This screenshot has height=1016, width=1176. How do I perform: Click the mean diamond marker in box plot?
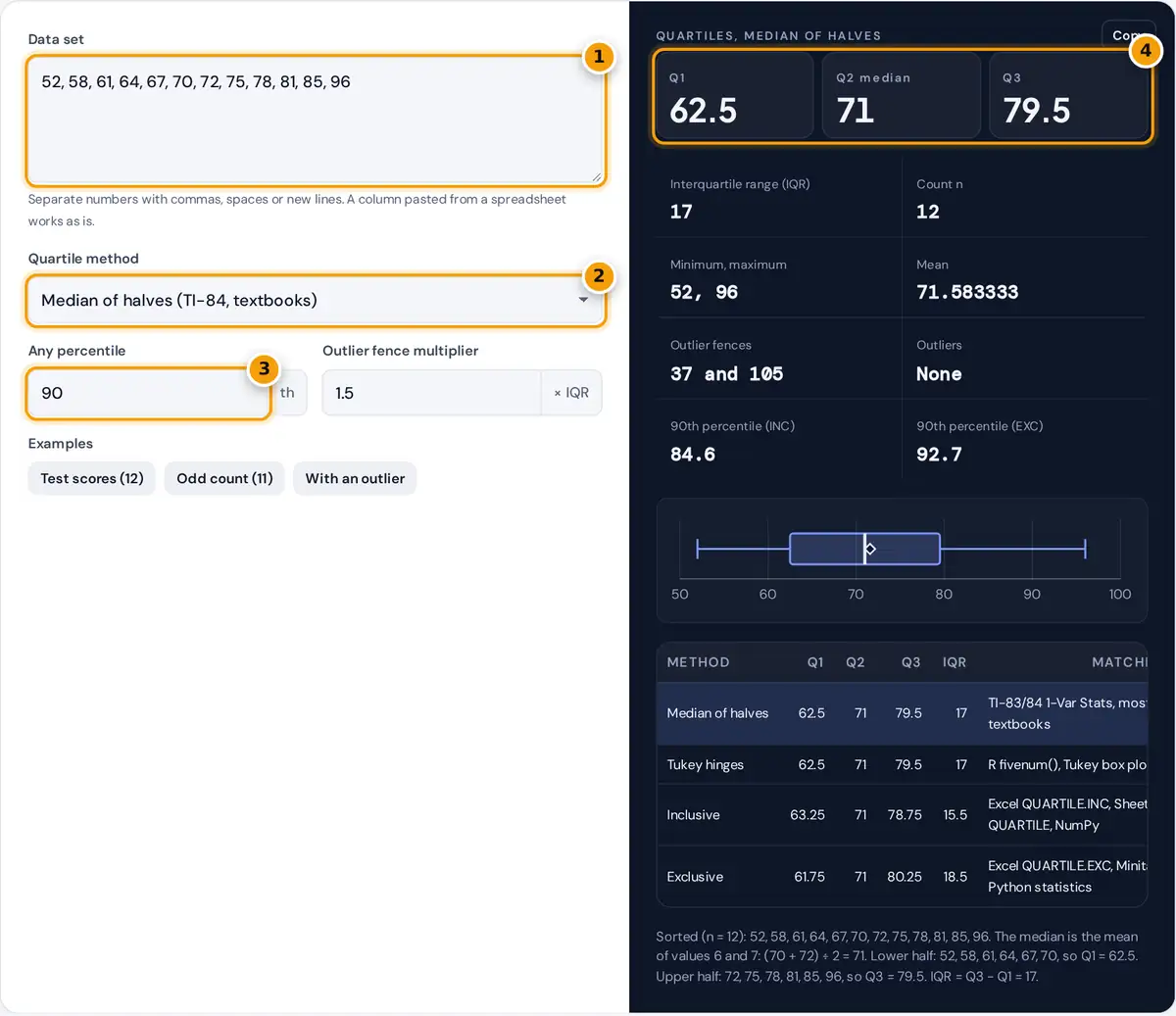[x=870, y=549]
